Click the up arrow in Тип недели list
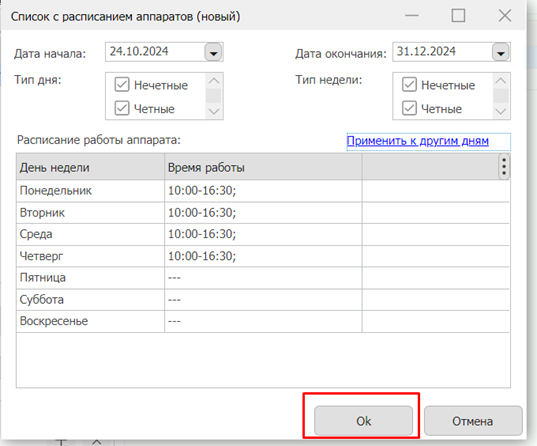 (x=501, y=81)
